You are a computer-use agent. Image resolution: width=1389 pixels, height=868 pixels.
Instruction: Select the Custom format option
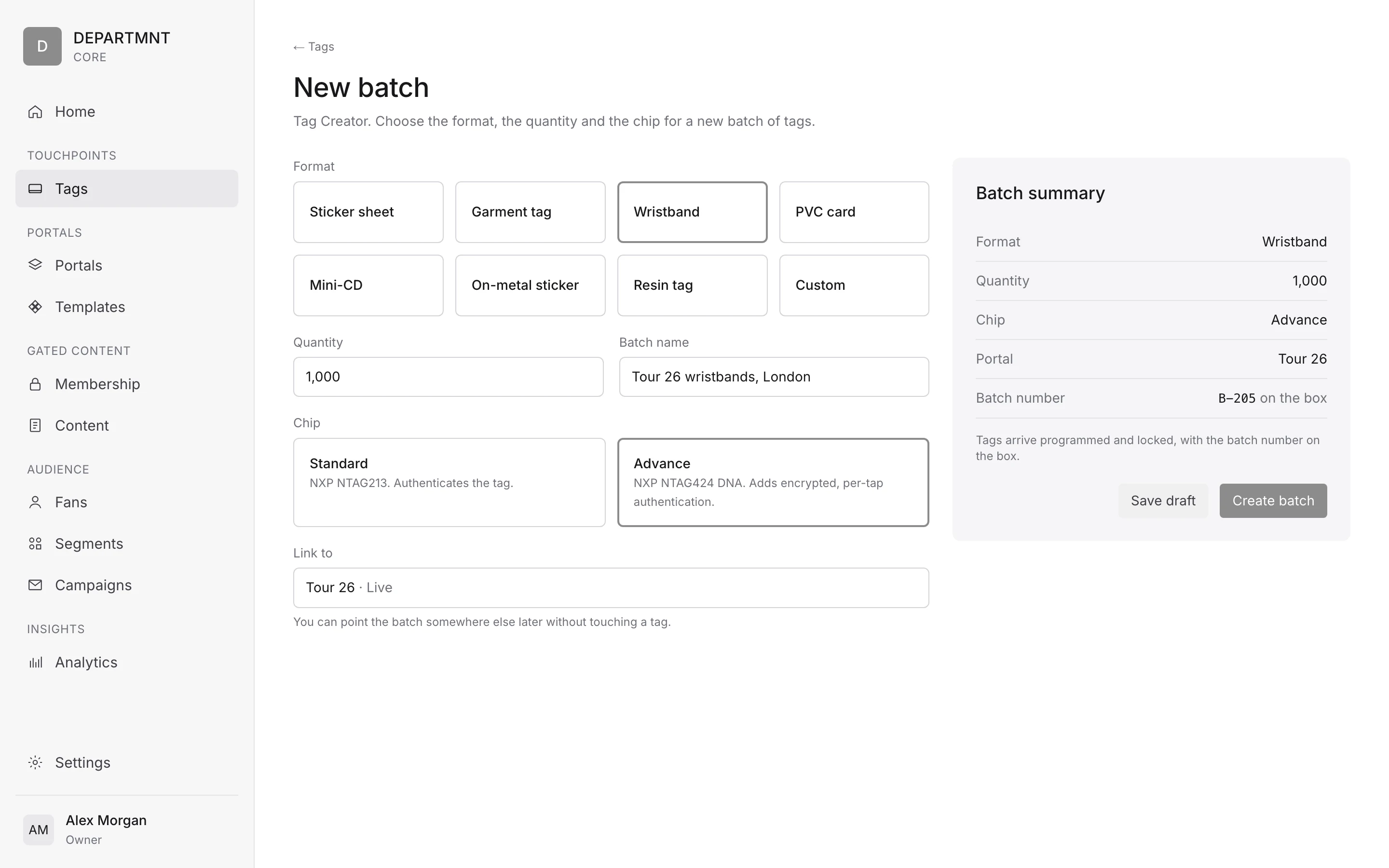coord(854,285)
